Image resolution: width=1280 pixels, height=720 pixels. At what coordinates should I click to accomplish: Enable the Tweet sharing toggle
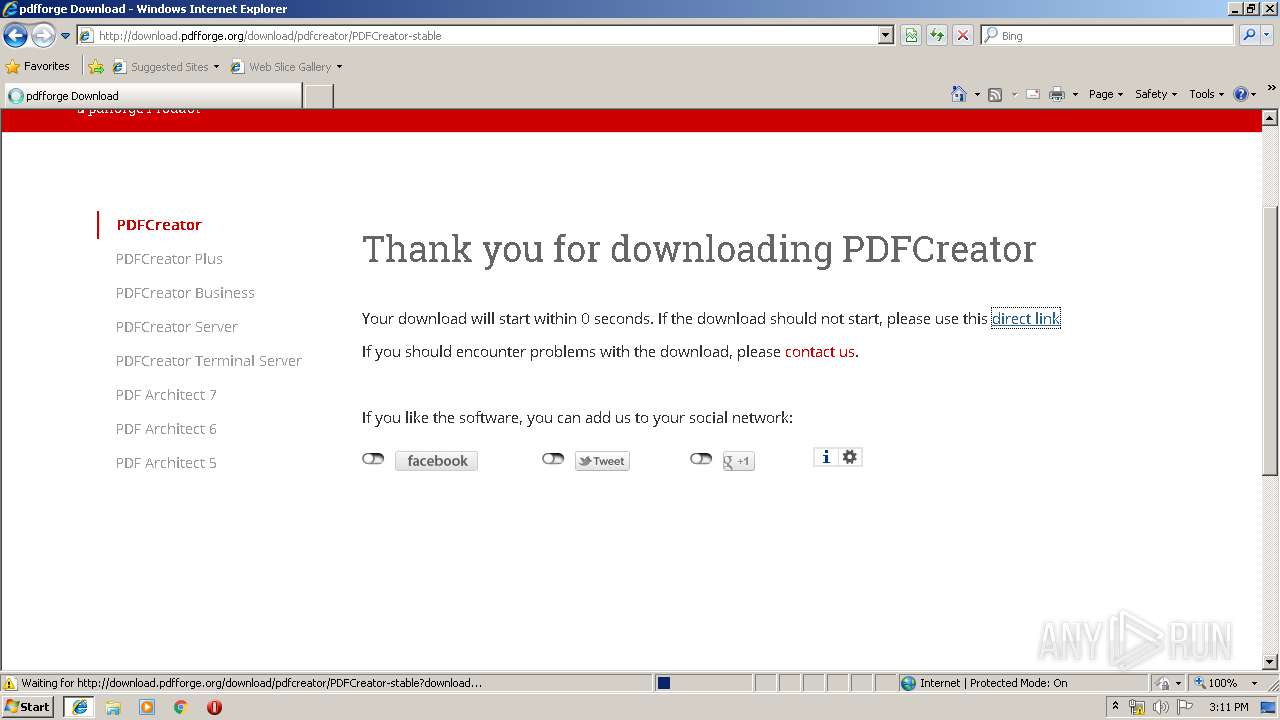click(x=553, y=459)
